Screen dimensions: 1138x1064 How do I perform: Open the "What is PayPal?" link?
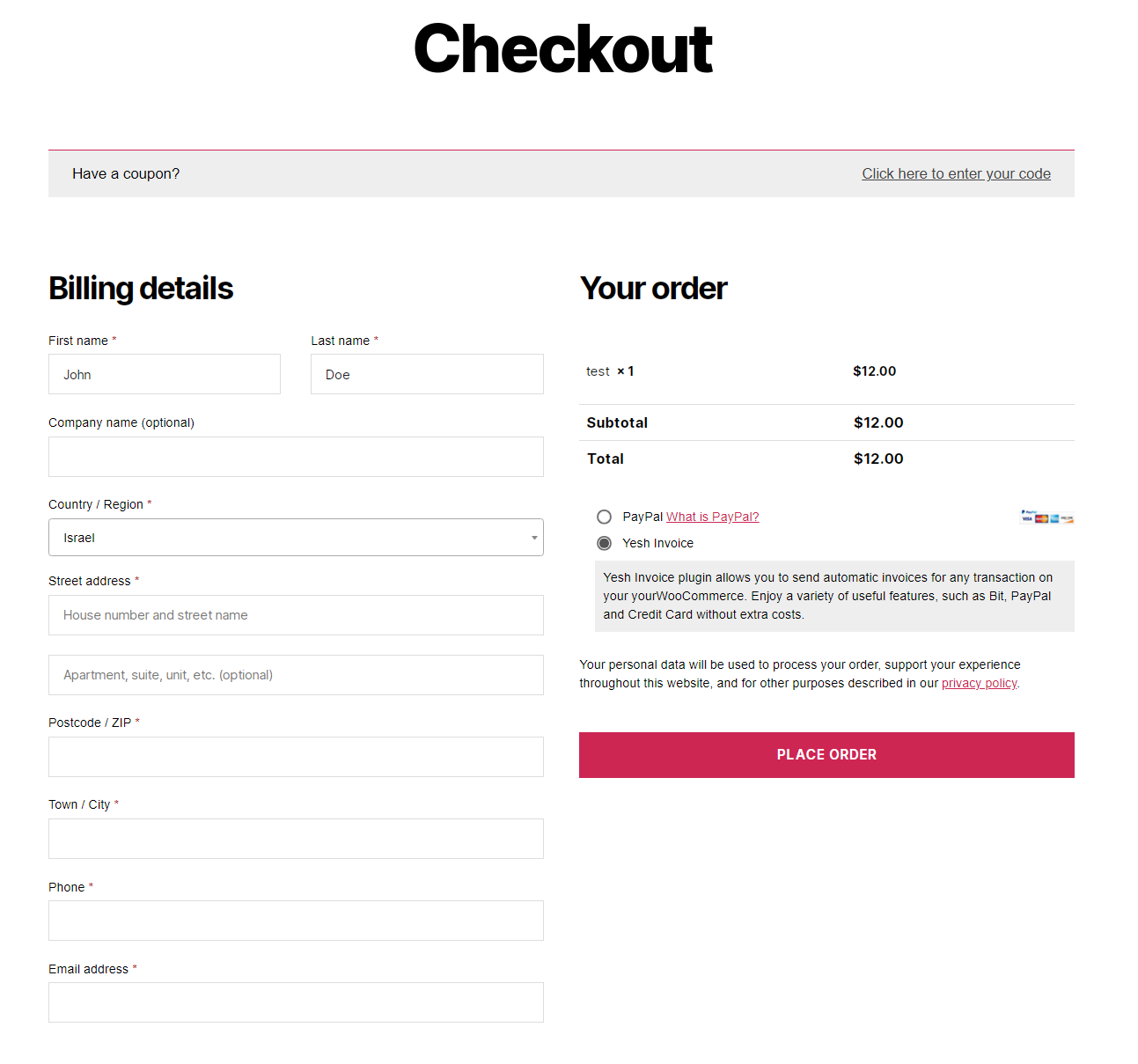[x=712, y=517]
